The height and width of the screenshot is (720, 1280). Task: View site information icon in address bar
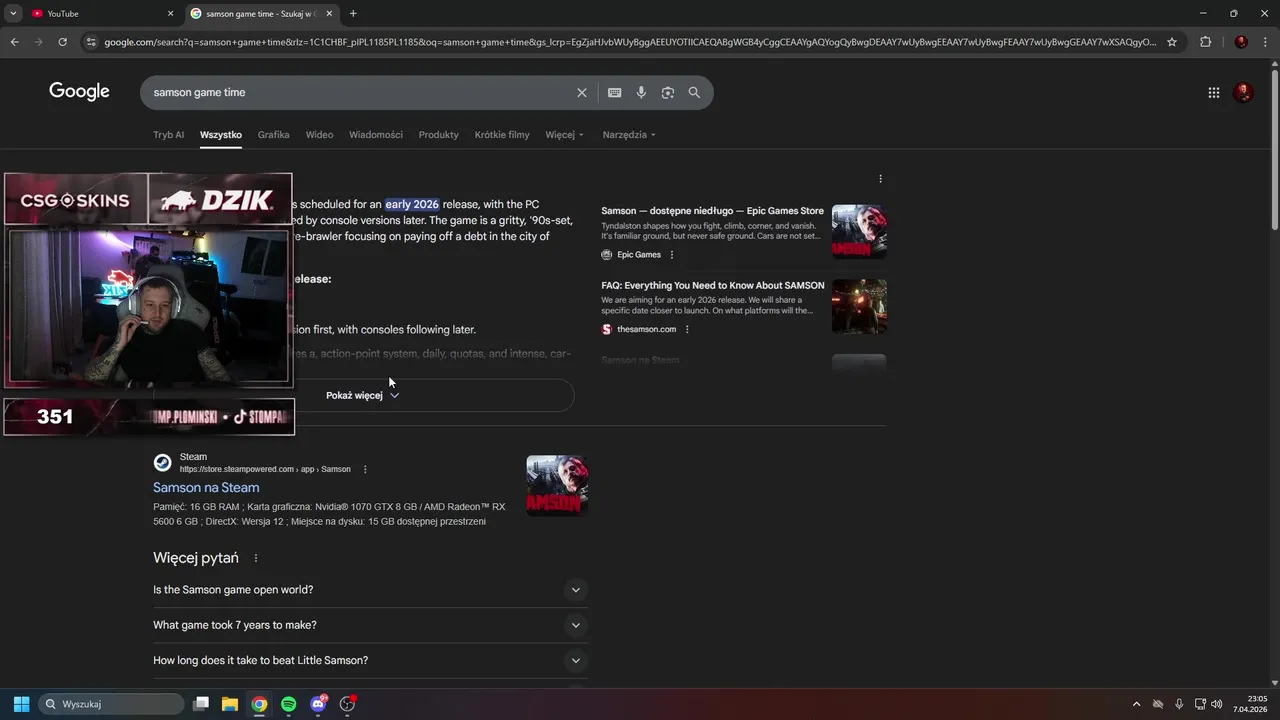pyautogui.click(x=91, y=42)
